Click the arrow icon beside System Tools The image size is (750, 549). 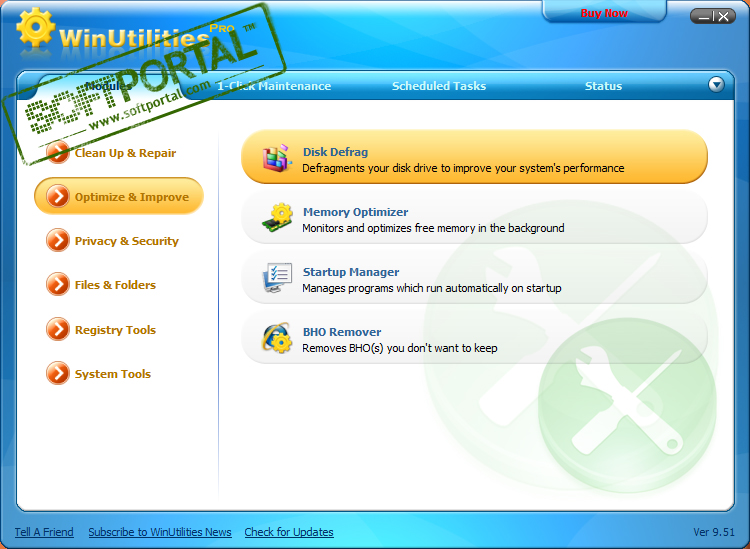58,373
